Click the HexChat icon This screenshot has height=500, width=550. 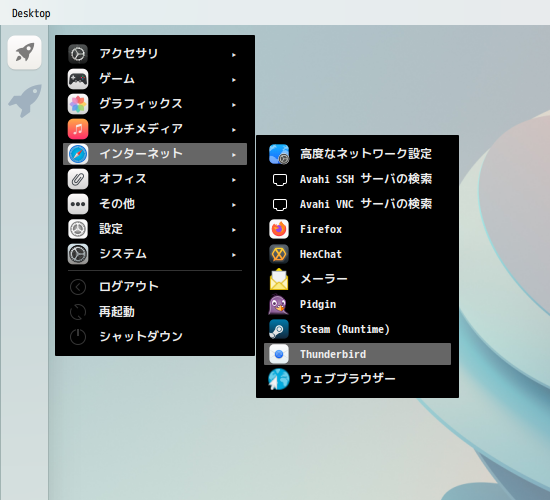tap(279, 254)
